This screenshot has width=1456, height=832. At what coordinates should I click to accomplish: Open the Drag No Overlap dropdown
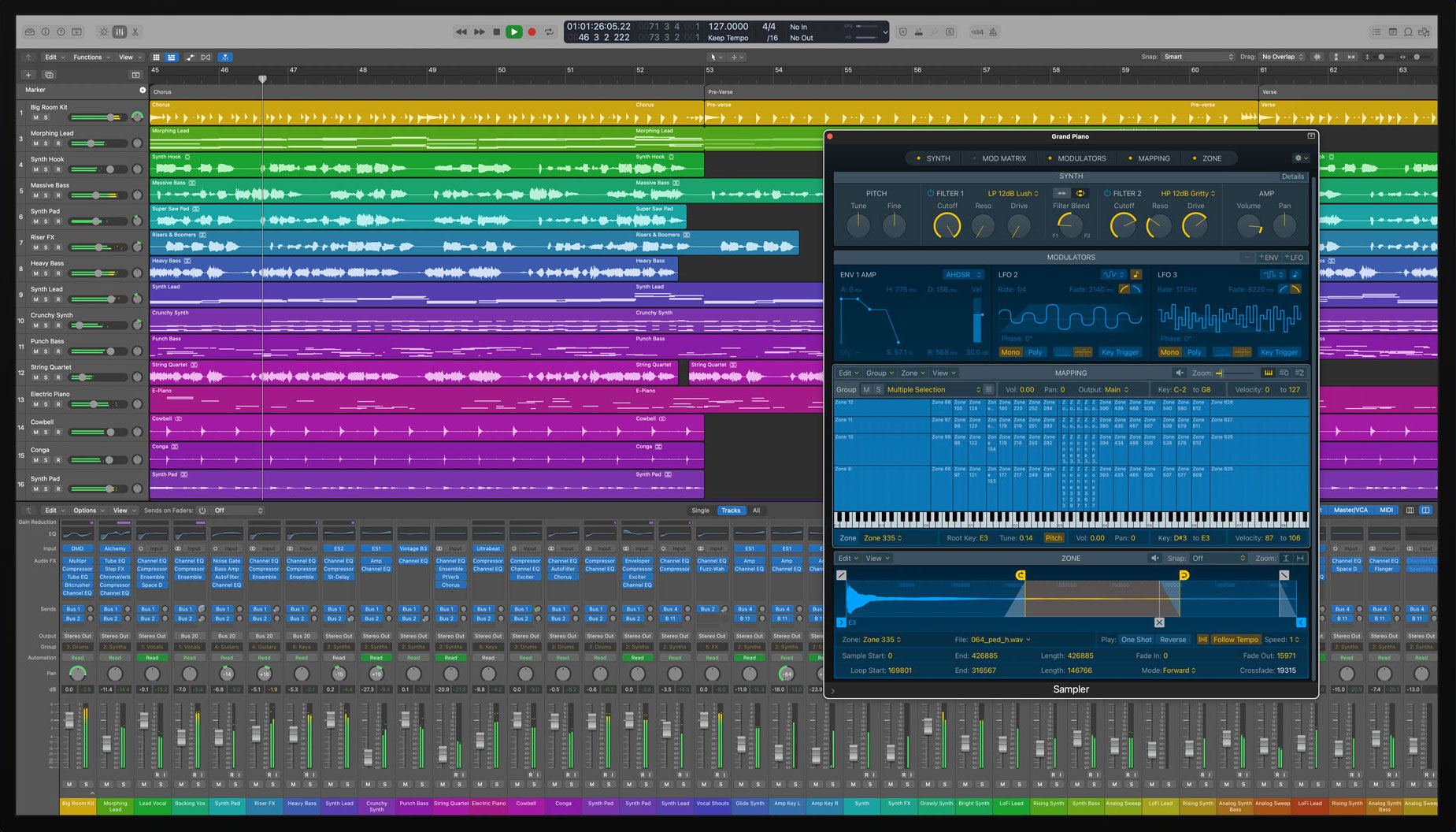click(x=1283, y=57)
